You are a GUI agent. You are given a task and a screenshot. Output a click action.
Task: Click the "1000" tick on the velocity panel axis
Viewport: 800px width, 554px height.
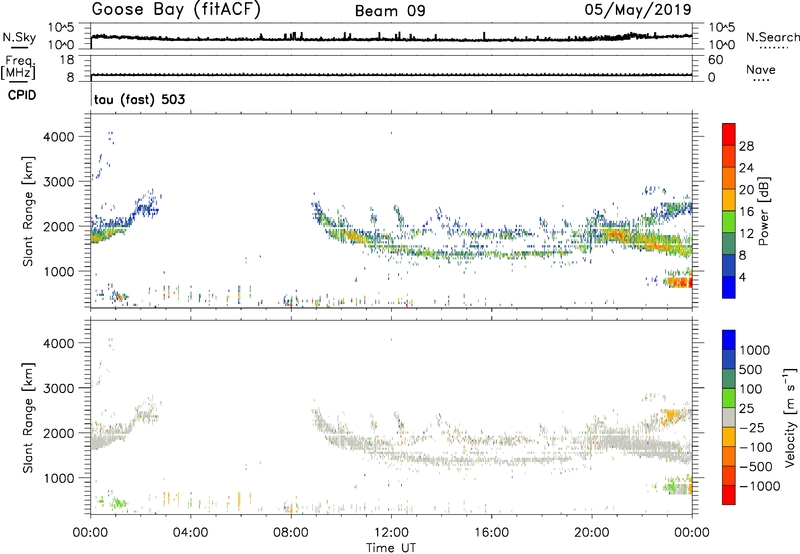click(x=58, y=478)
